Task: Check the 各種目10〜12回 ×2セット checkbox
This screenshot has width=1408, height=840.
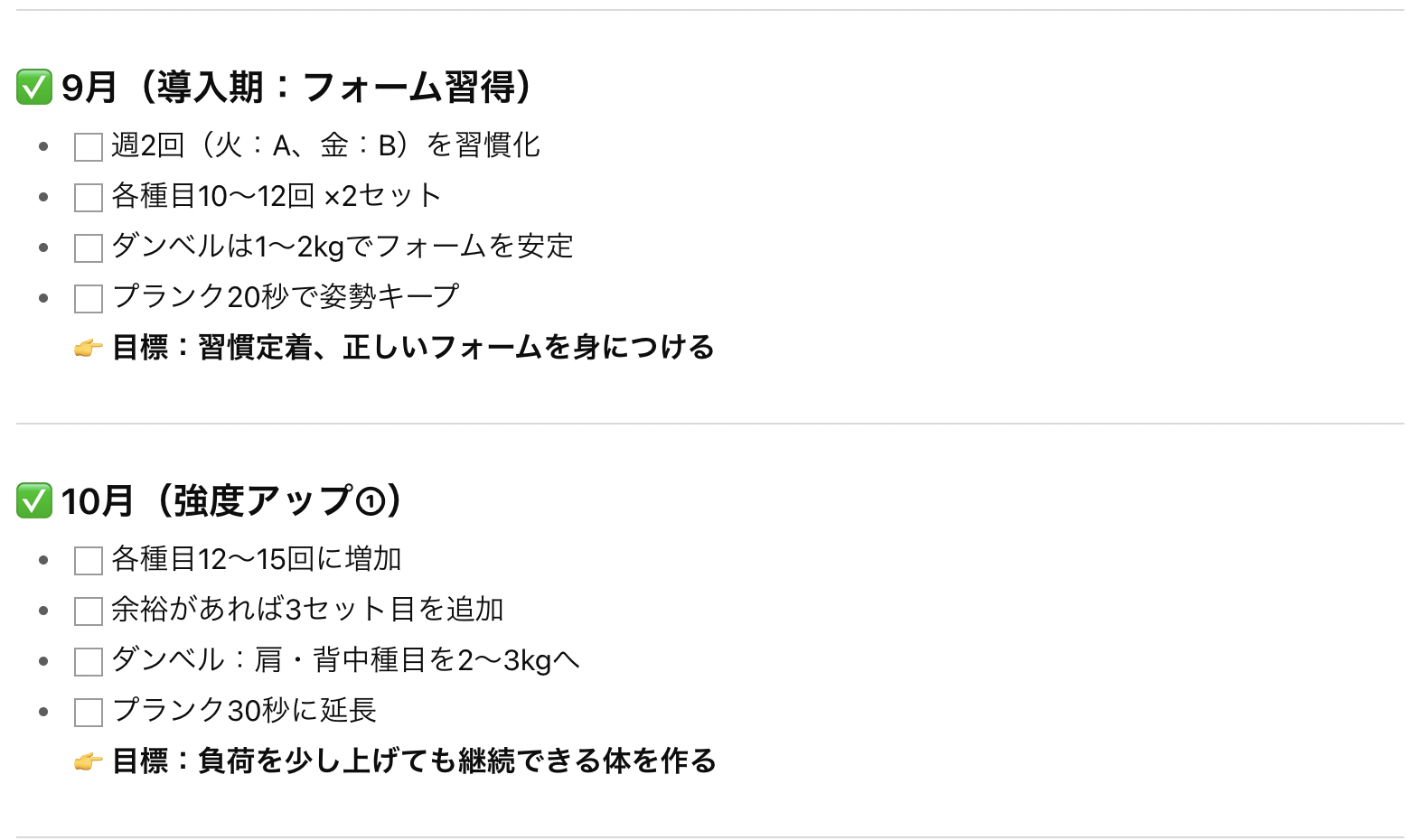Action: click(x=88, y=198)
